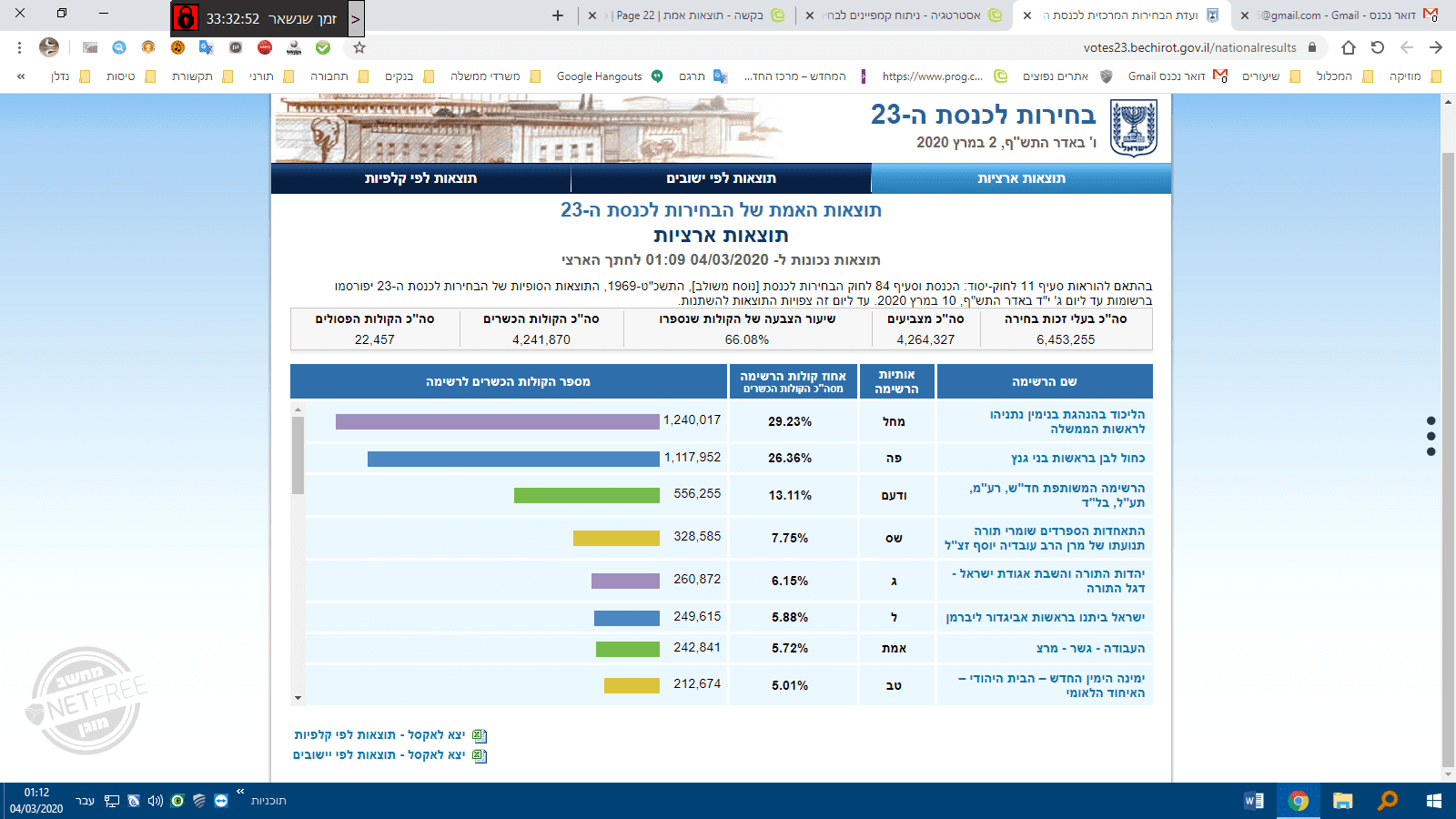Open Google Hangouts bookmark
Viewport: 1456px width, 819px height.
[x=610, y=76]
